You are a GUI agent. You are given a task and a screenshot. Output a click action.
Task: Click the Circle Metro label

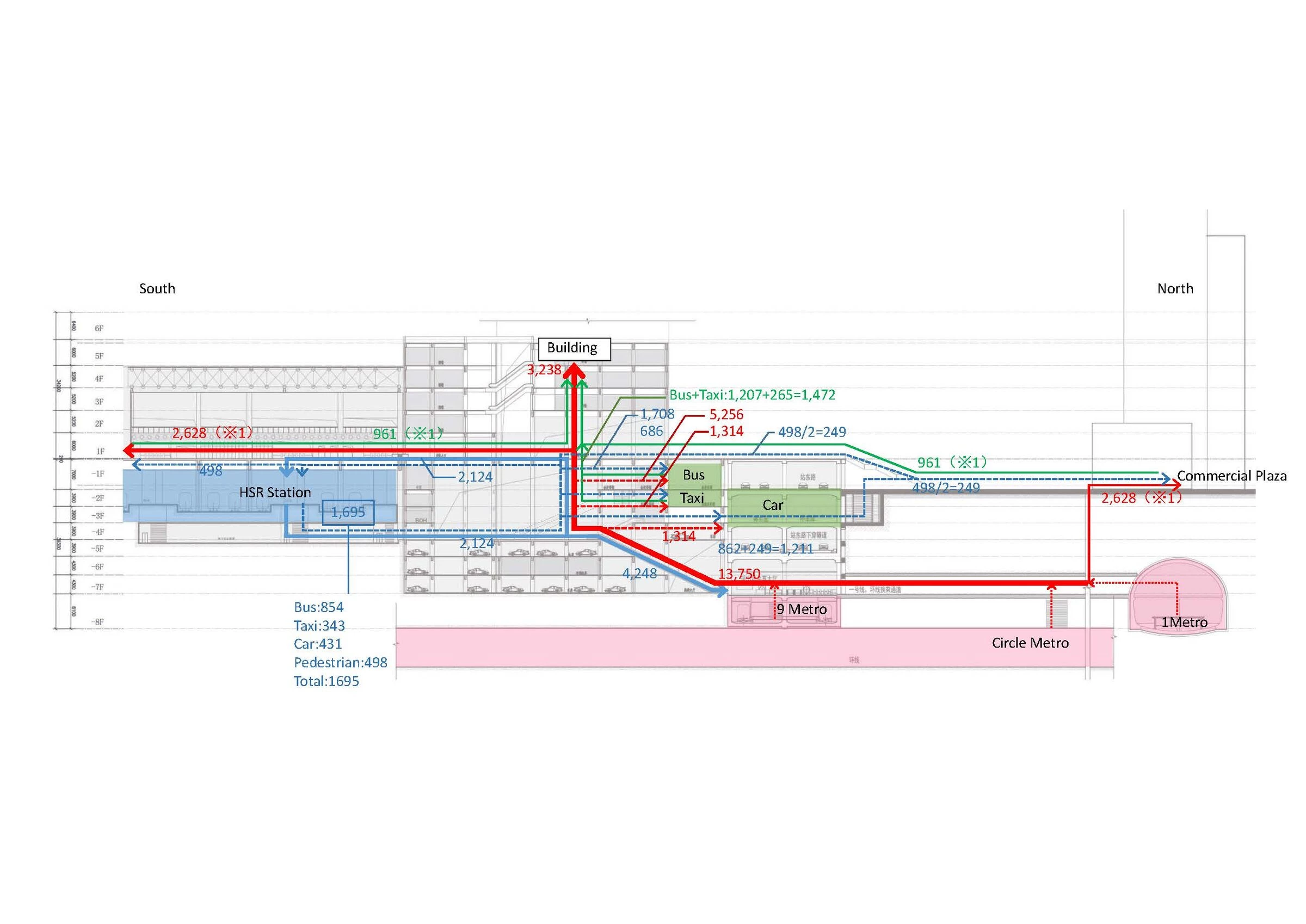(x=1030, y=643)
